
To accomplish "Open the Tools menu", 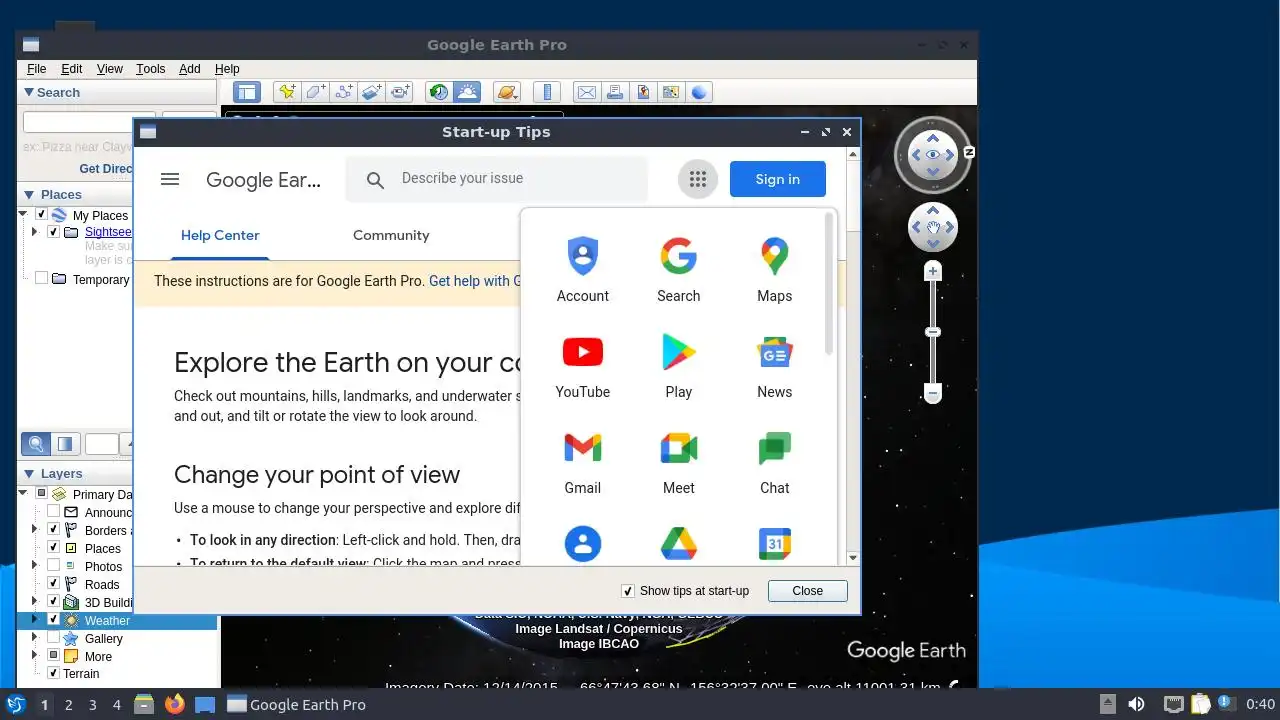I will click(150, 69).
